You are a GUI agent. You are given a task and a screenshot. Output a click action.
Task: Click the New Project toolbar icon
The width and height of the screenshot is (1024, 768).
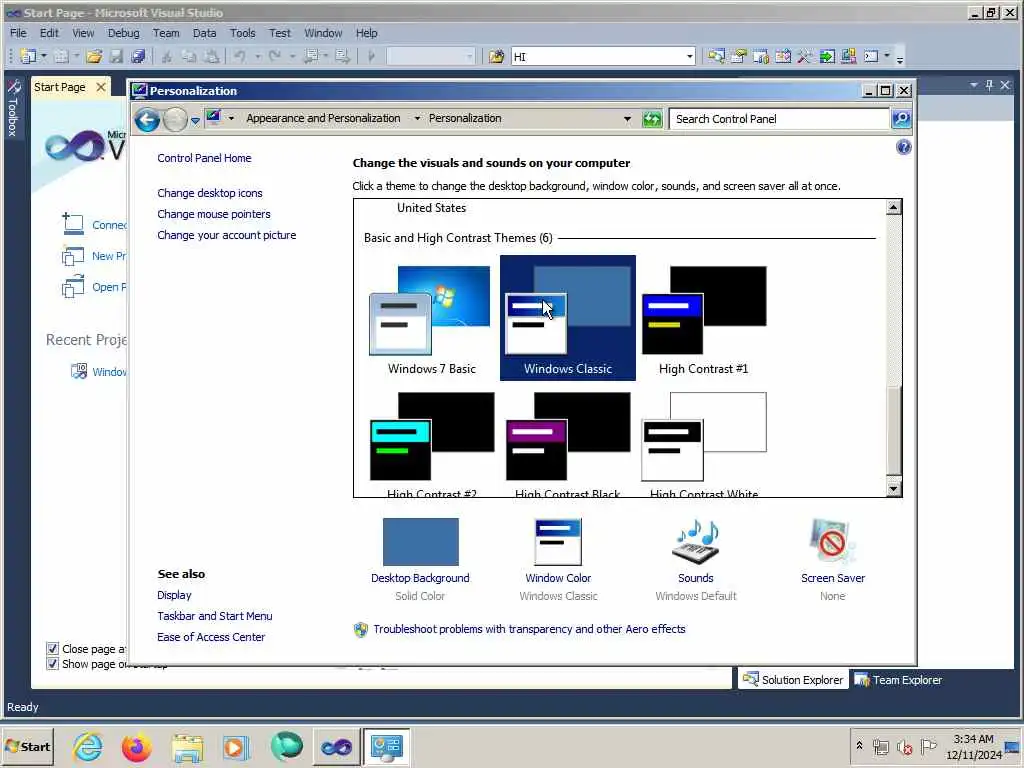click(x=28, y=56)
